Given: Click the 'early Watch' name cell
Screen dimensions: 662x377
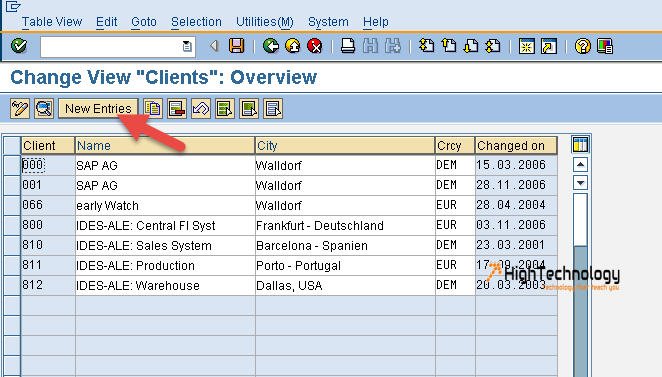Looking at the screenshot, I should [165, 205].
